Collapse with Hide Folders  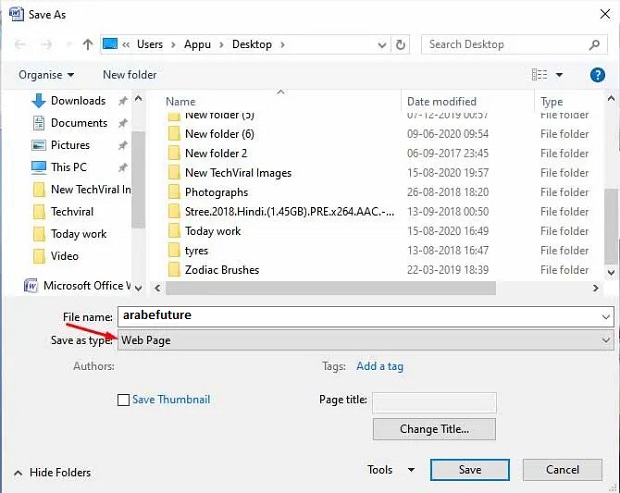coord(52,472)
